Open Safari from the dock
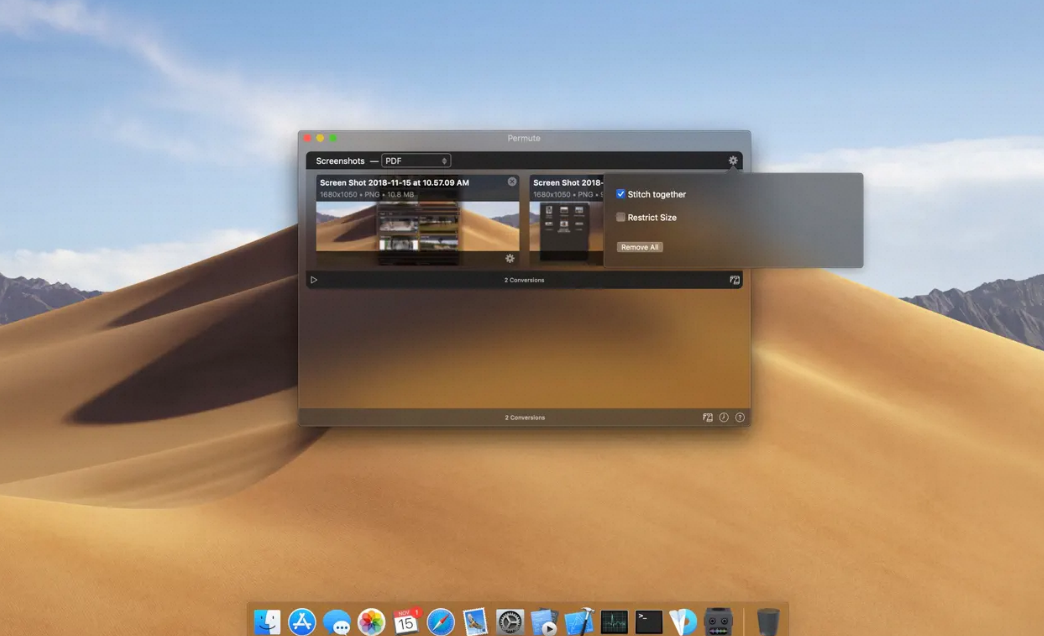Screen dimensions: 1044x636 coord(440,622)
